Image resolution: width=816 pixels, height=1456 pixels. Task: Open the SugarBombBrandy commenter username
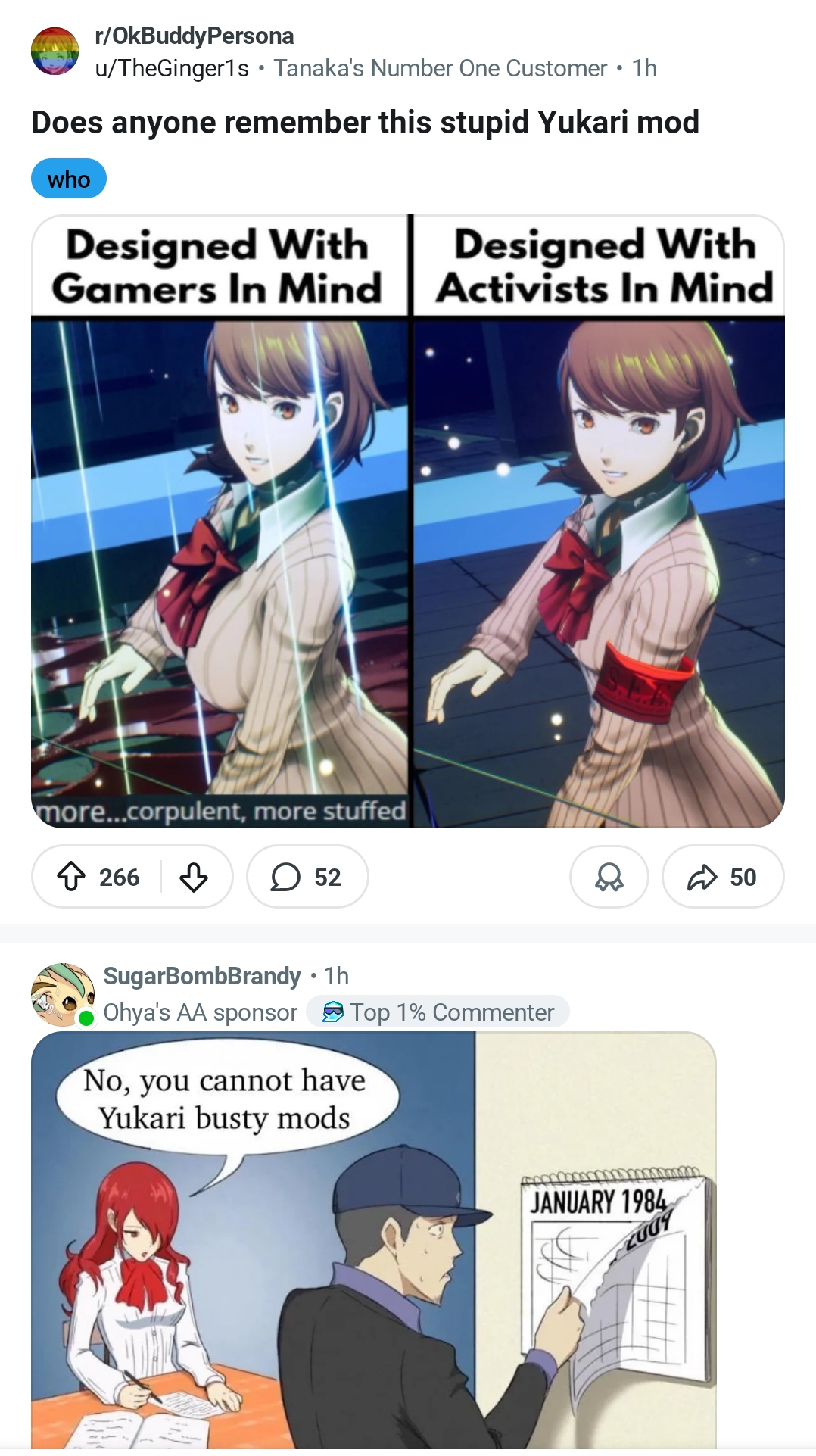[x=202, y=976]
